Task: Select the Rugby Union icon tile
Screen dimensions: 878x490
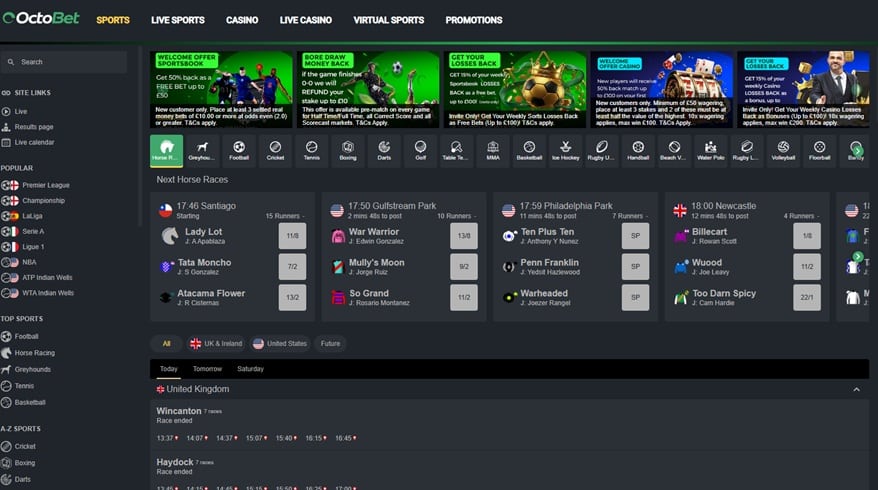Action: (x=601, y=151)
